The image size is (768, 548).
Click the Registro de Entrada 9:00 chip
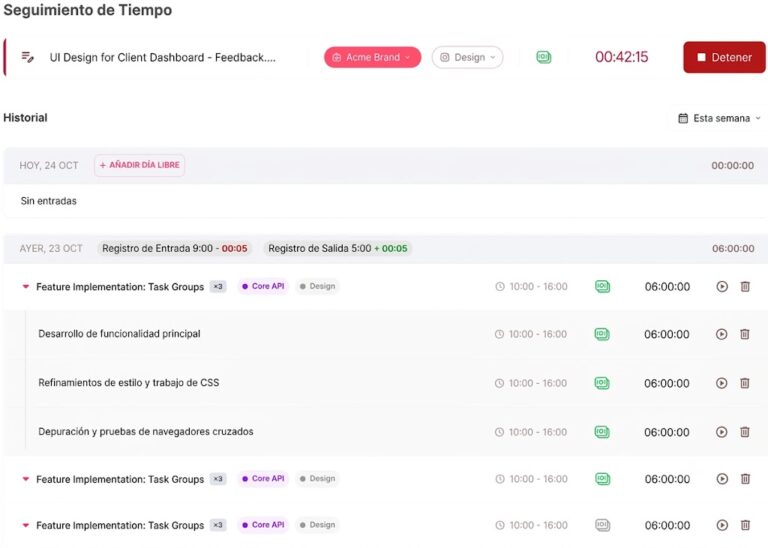[174, 248]
